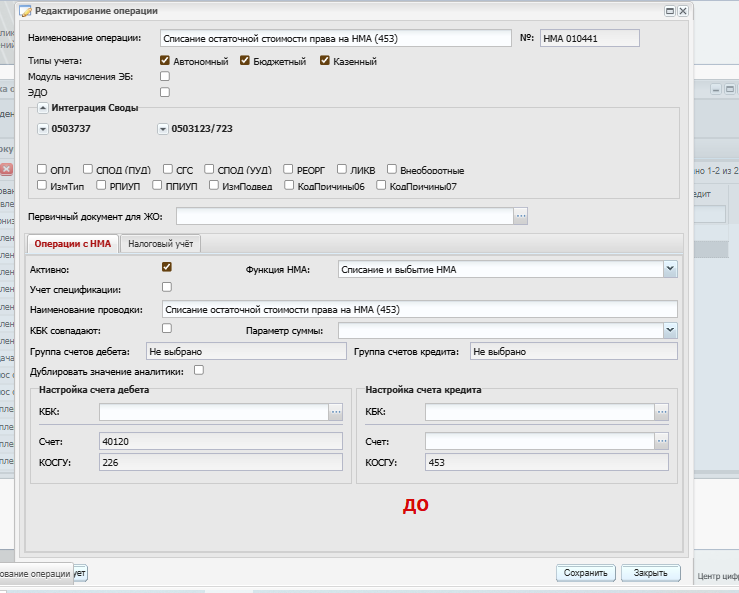
Task: Check the КодПричины07 option
Action: coord(381,185)
